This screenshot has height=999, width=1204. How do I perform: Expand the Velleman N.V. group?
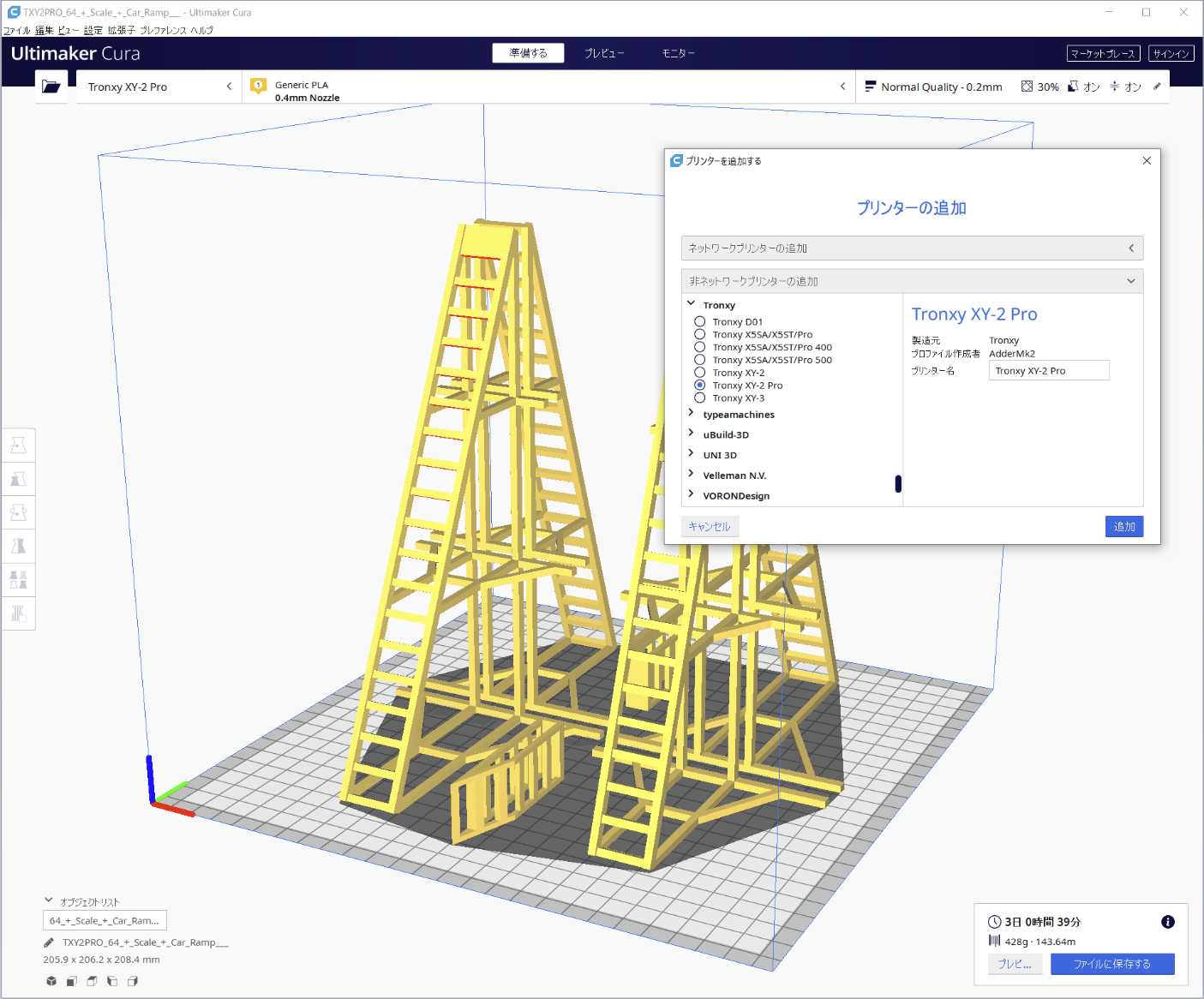pos(691,474)
